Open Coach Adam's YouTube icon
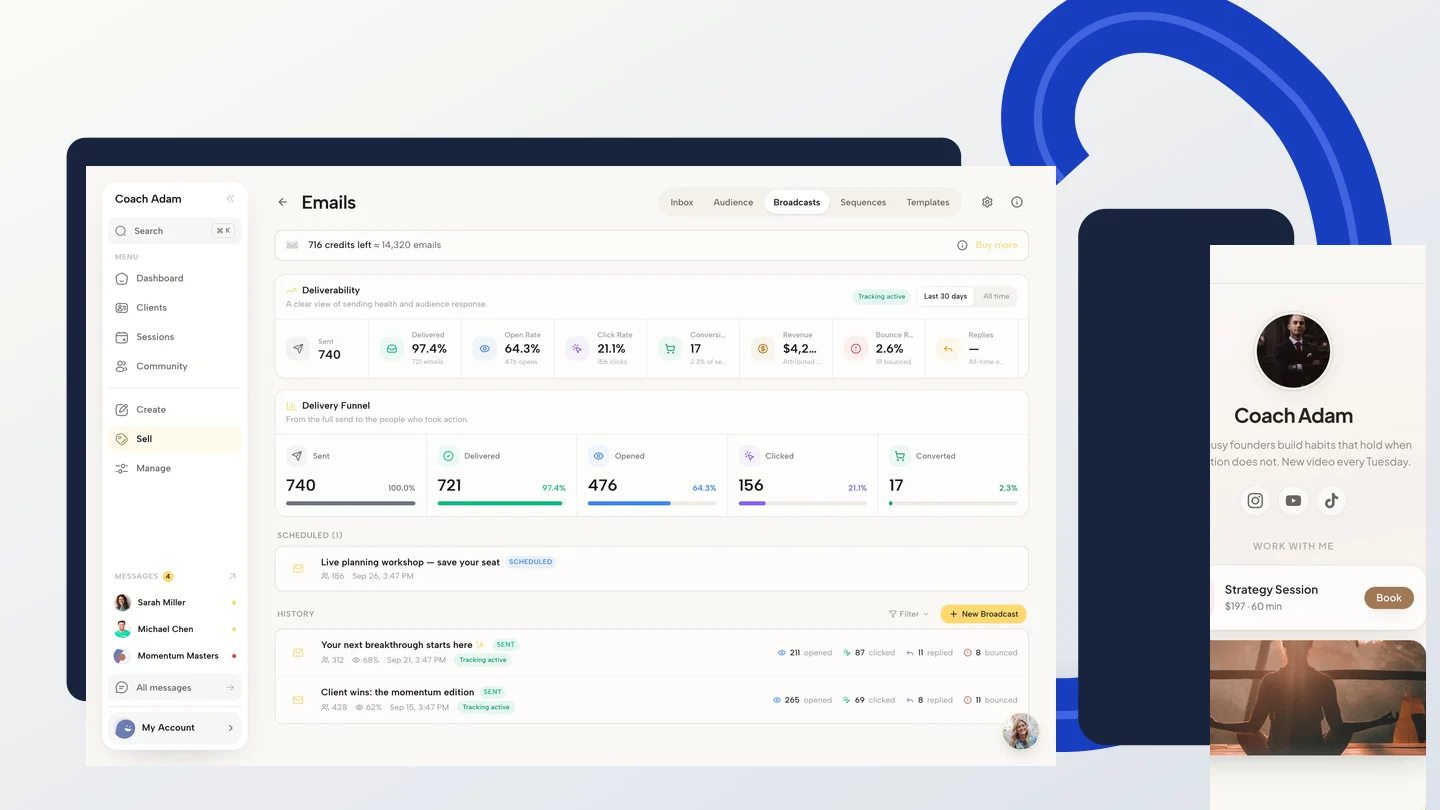1440x810 pixels. point(1293,501)
